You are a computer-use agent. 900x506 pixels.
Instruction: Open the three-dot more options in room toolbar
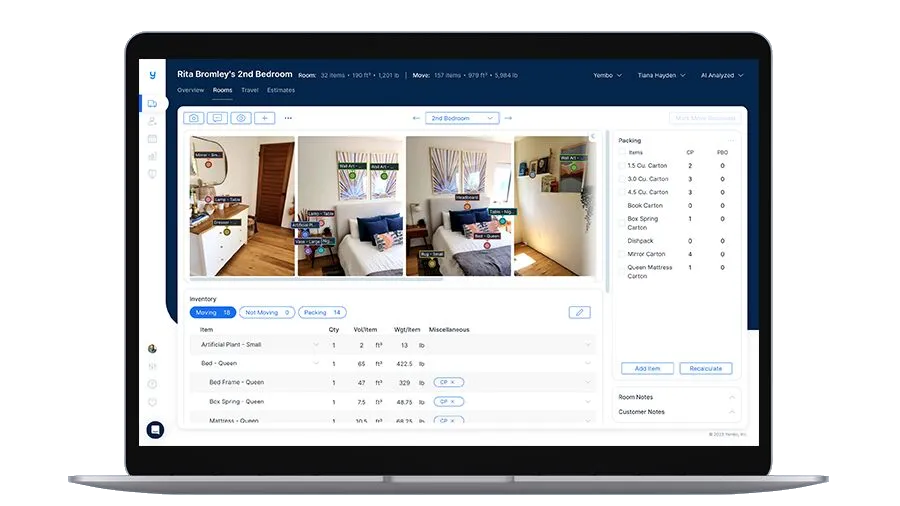pos(288,118)
